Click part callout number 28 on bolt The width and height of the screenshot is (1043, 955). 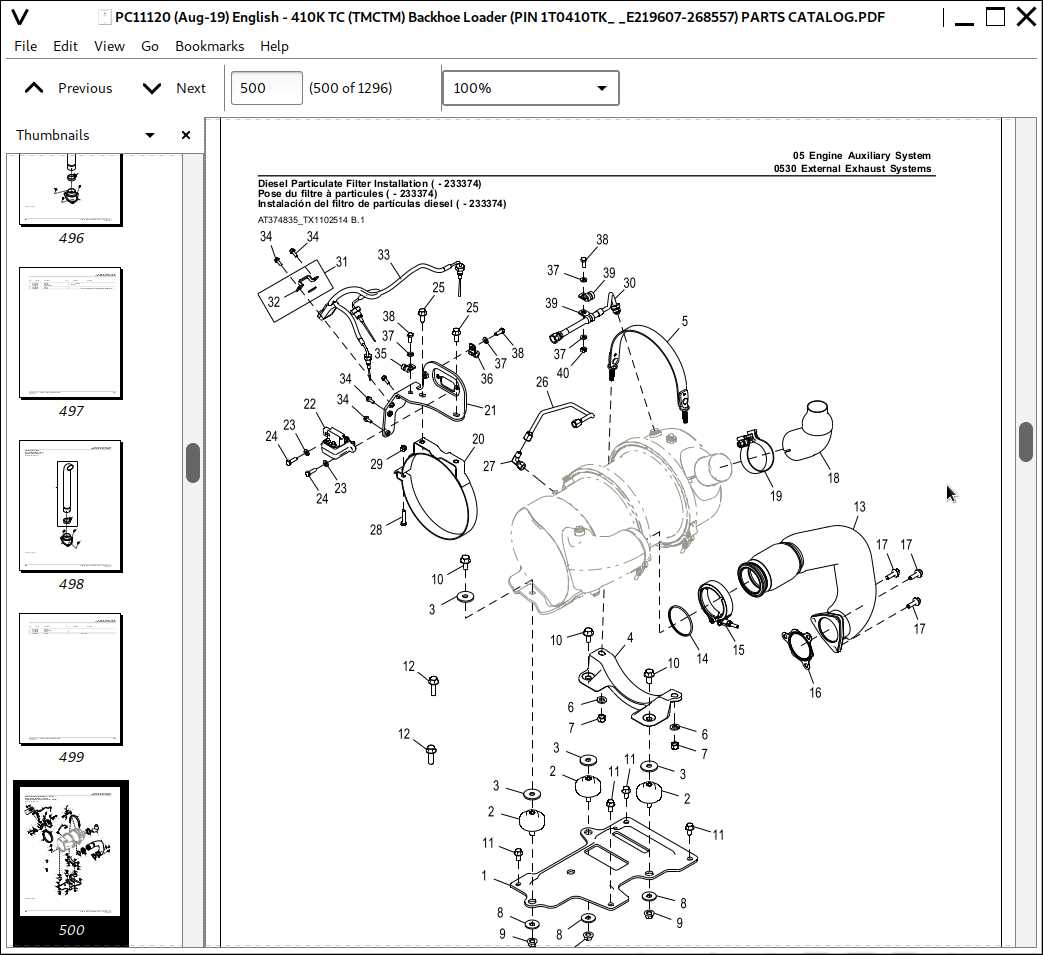376,530
